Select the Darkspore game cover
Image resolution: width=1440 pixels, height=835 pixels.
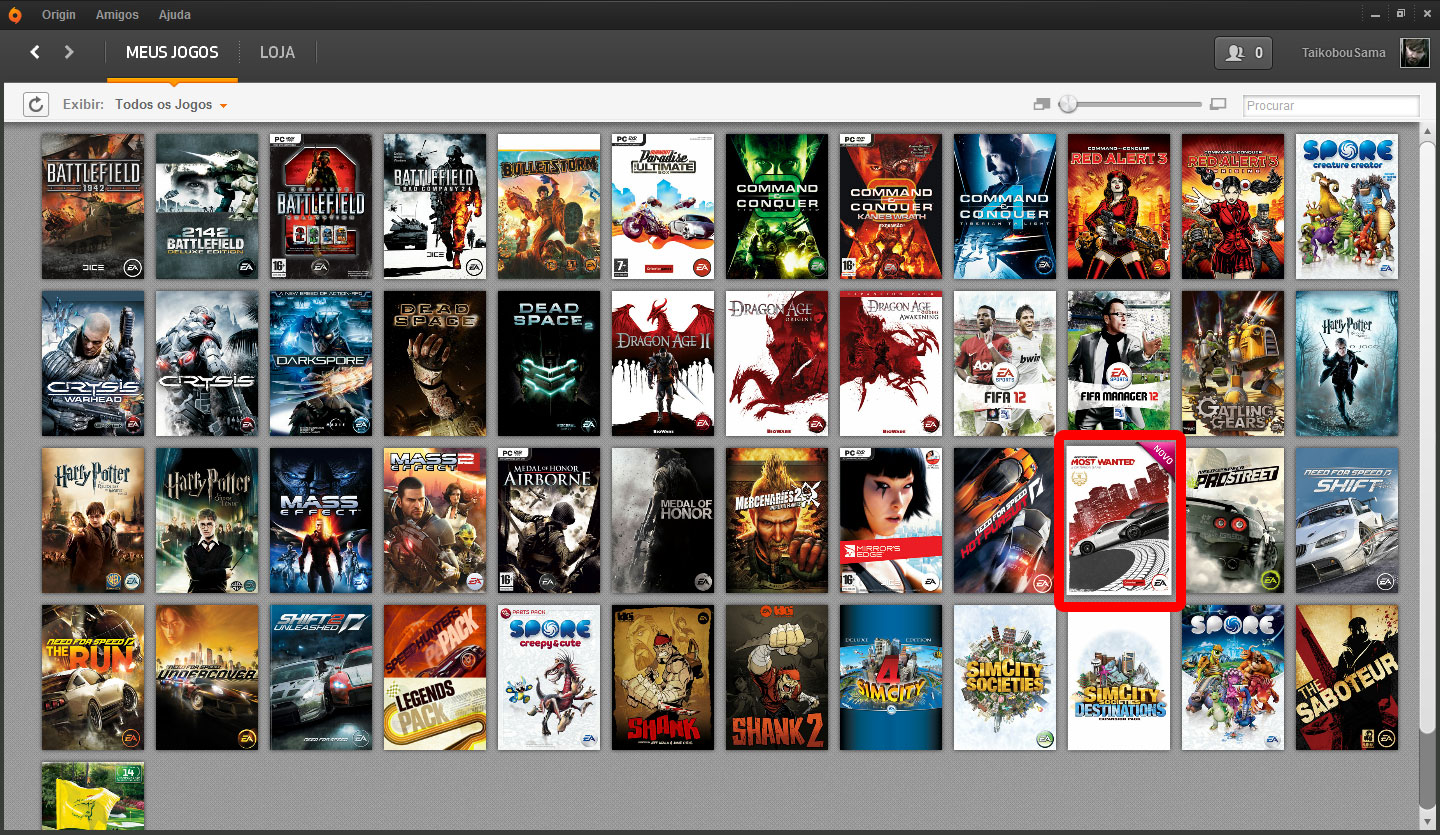tap(321, 363)
